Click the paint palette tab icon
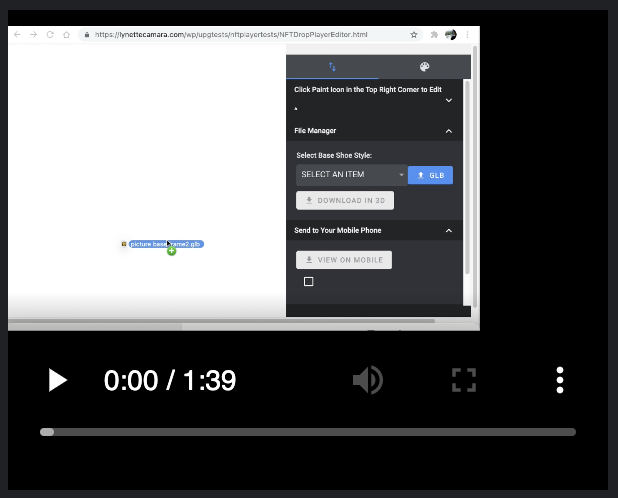618x498 pixels. coord(424,67)
